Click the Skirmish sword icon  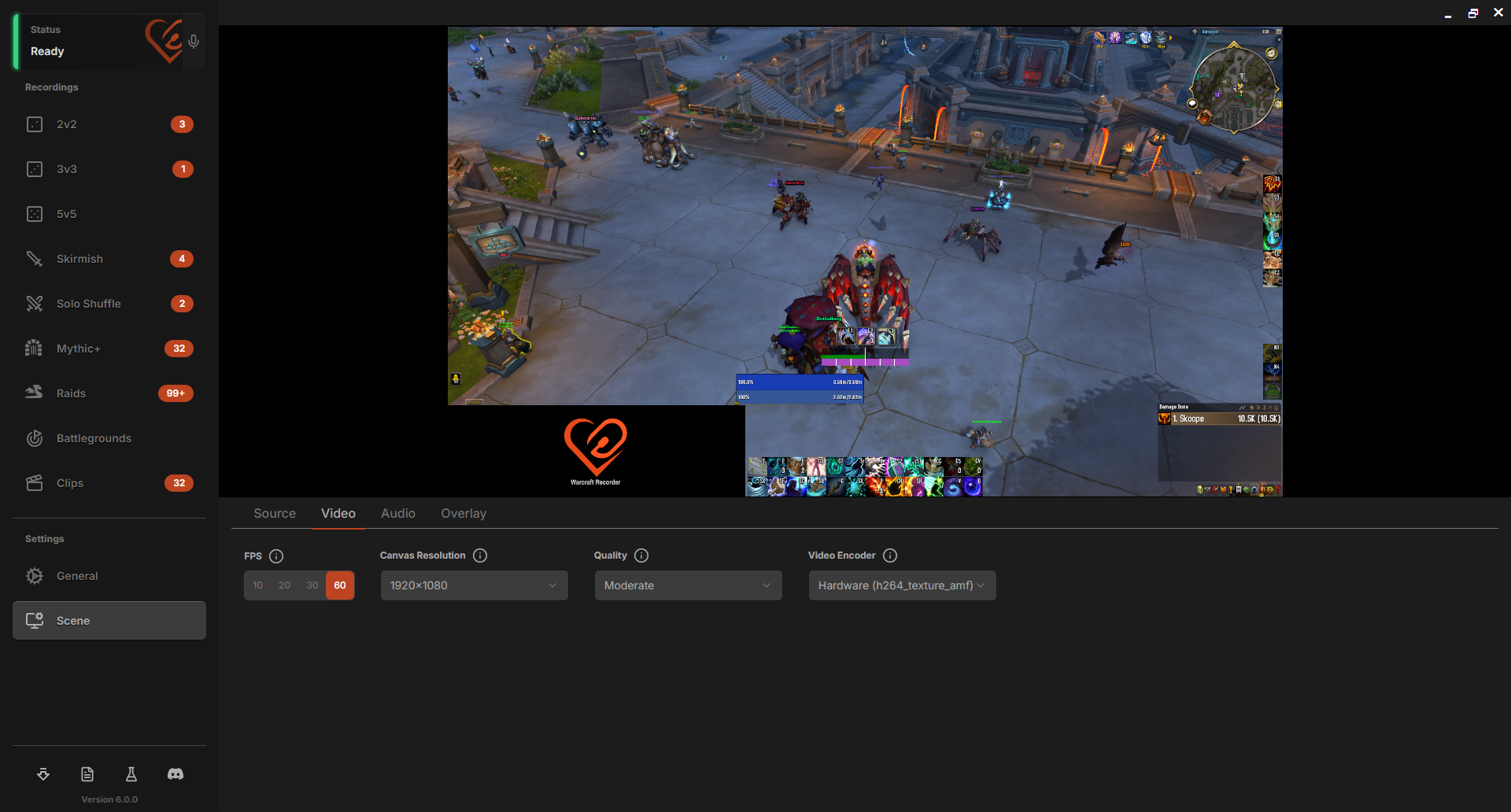click(x=35, y=259)
